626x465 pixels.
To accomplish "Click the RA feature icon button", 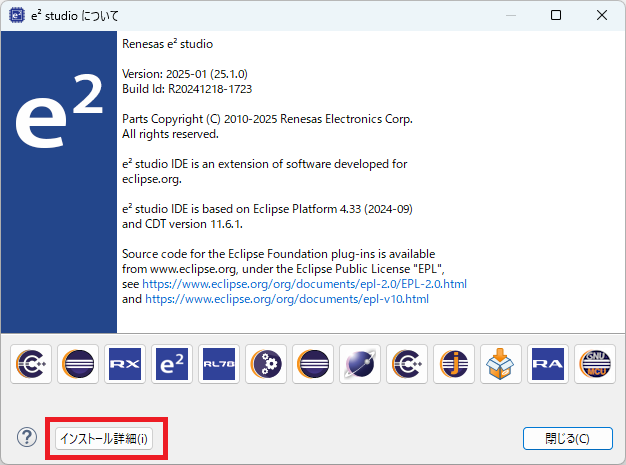I will (x=548, y=364).
